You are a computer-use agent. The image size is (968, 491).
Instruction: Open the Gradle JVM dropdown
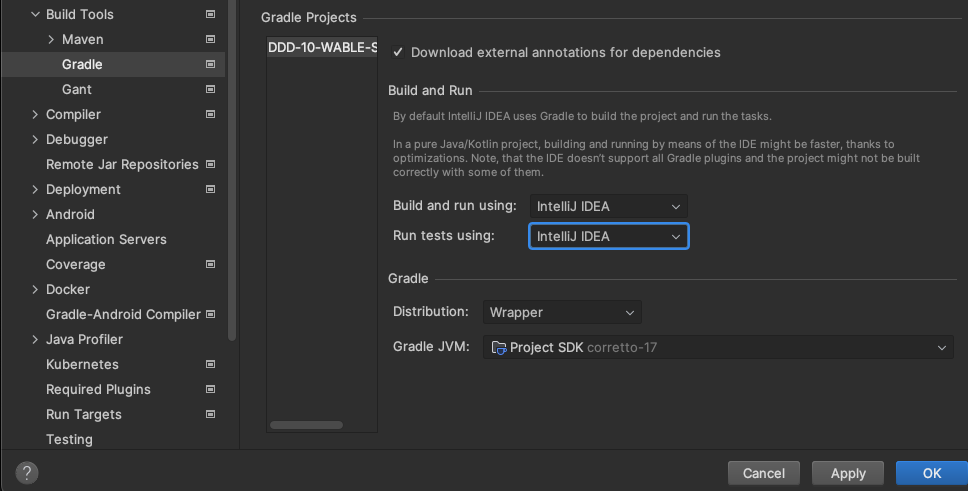tap(719, 348)
